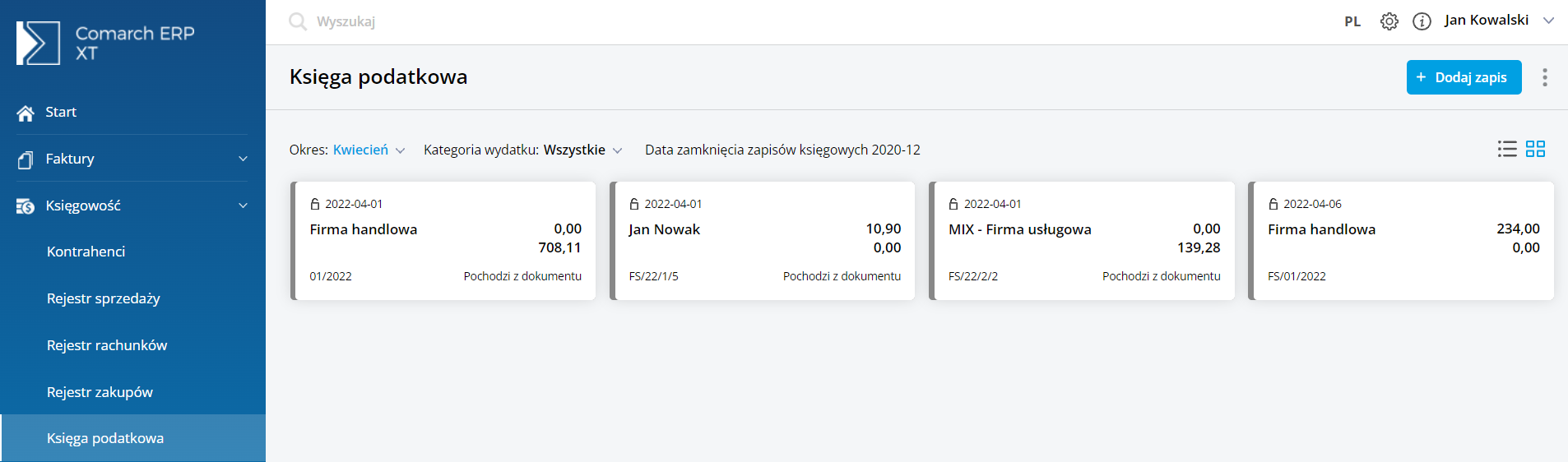Open settings gear icon
Image resolution: width=1568 pixels, height=462 pixels.
1389,21
